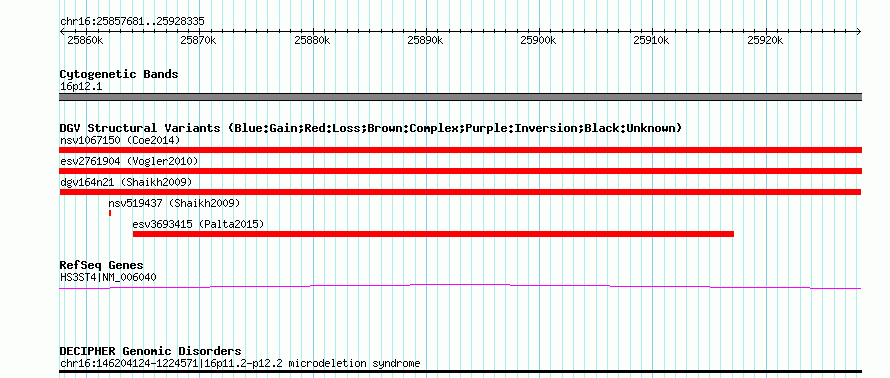Click the 25900k ruler tick label
This screenshot has width=890, height=378.
click(x=538, y=41)
